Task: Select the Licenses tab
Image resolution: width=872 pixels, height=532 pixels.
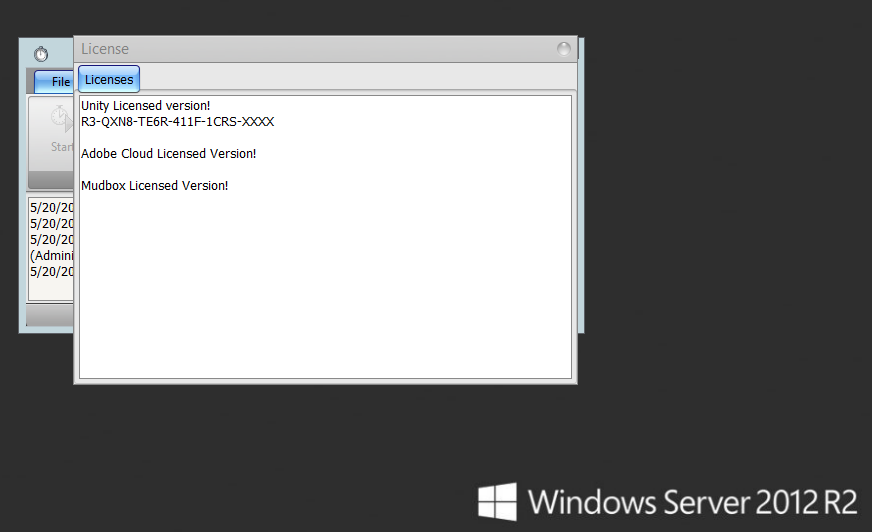Action: coord(109,80)
